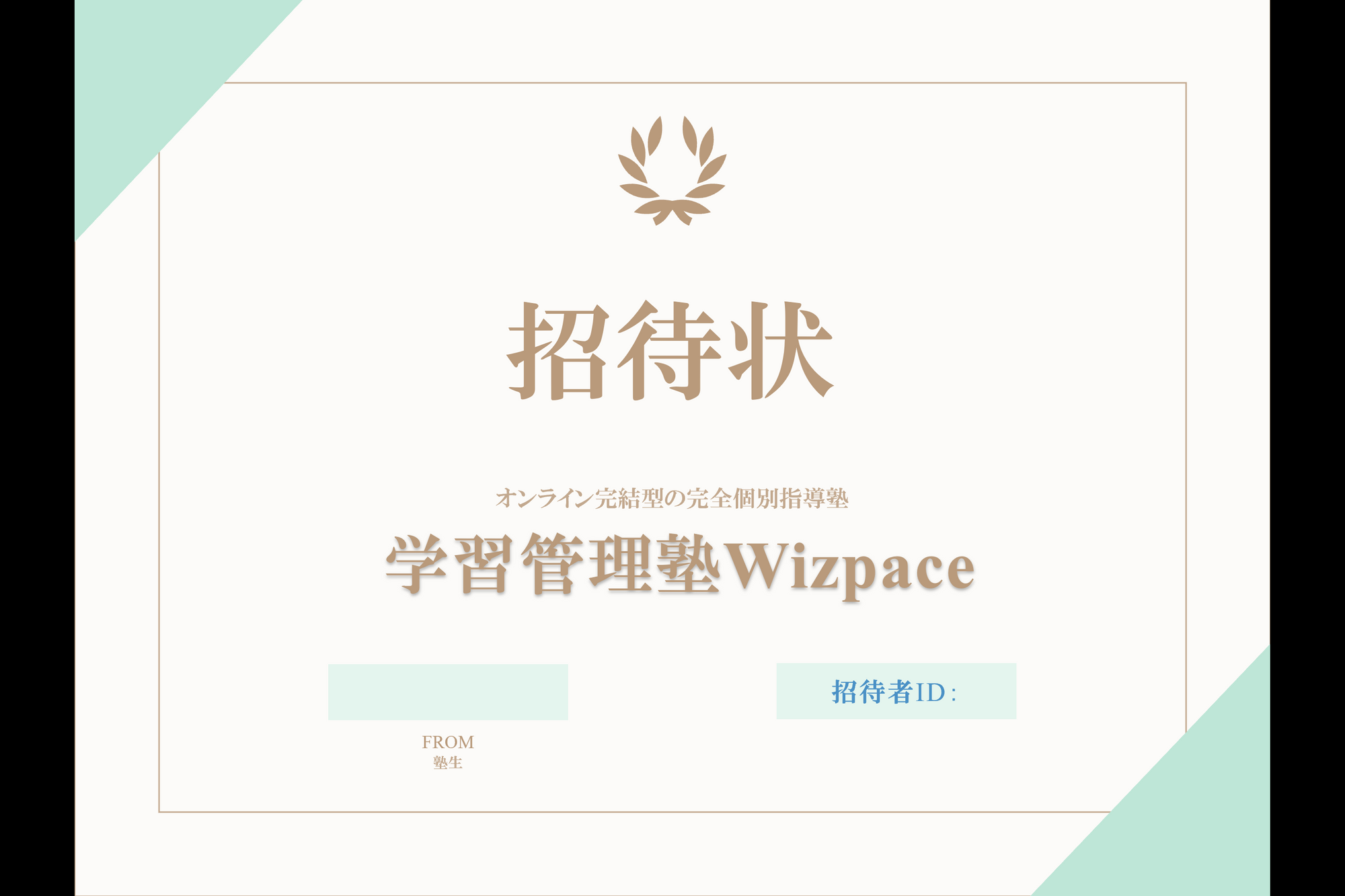This screenshot has width=1345, height=896.
Task: Click the laurel wreath emblem
Action: click(x=672, y=171)
